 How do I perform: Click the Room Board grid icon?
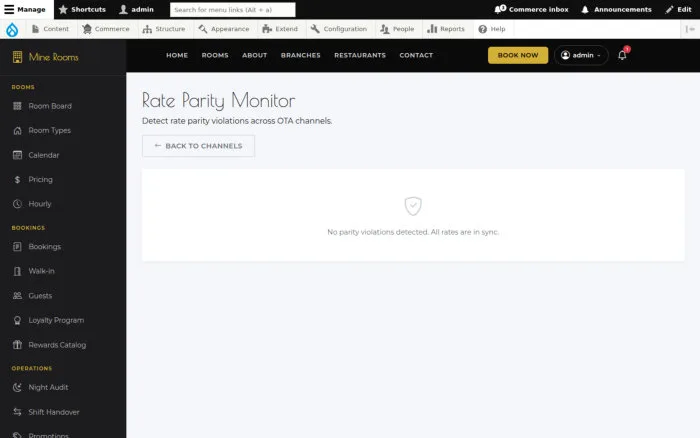17,106
